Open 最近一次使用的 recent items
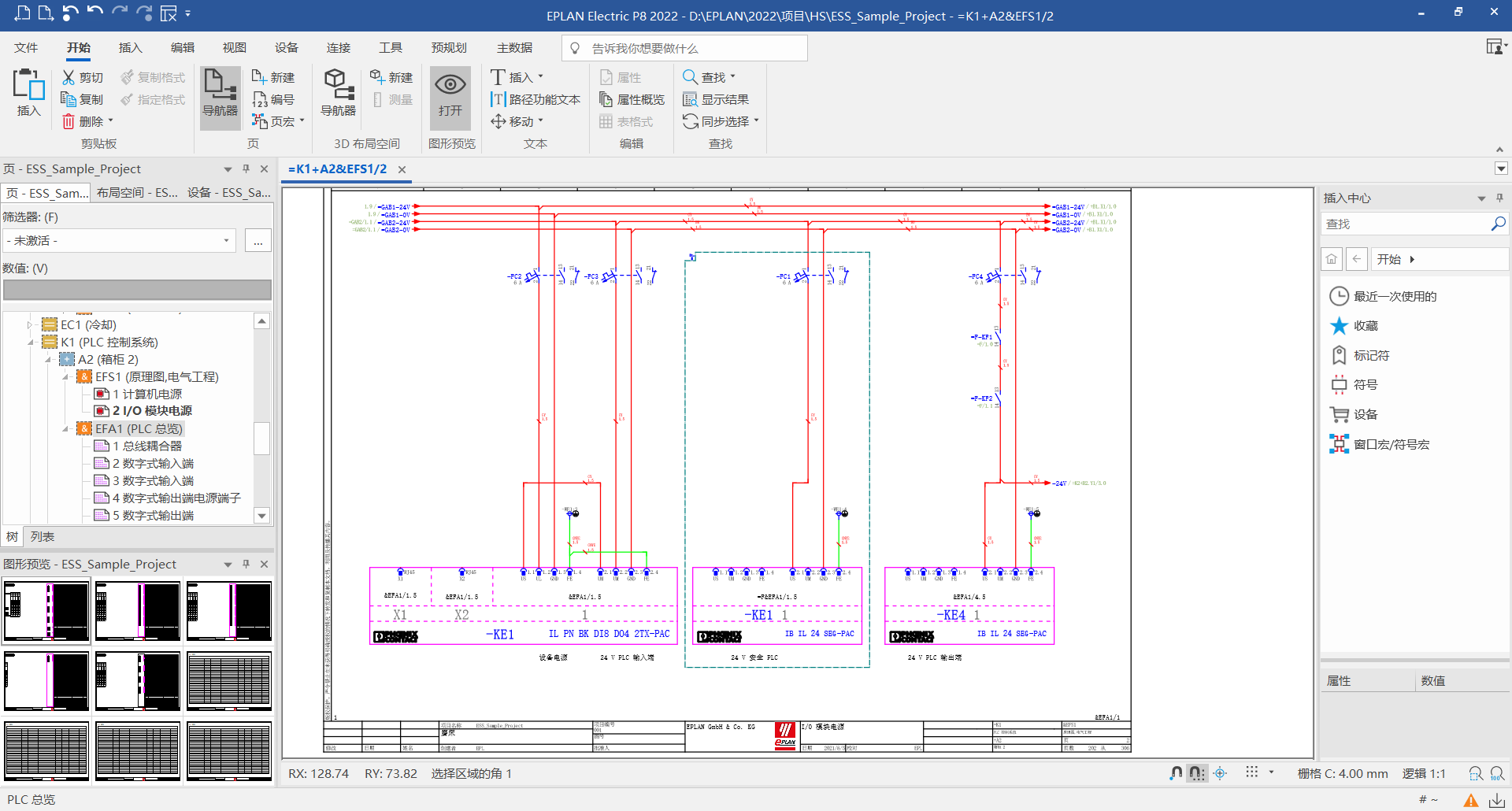This screenshot has width=1512, height=811. [1383, 296]
